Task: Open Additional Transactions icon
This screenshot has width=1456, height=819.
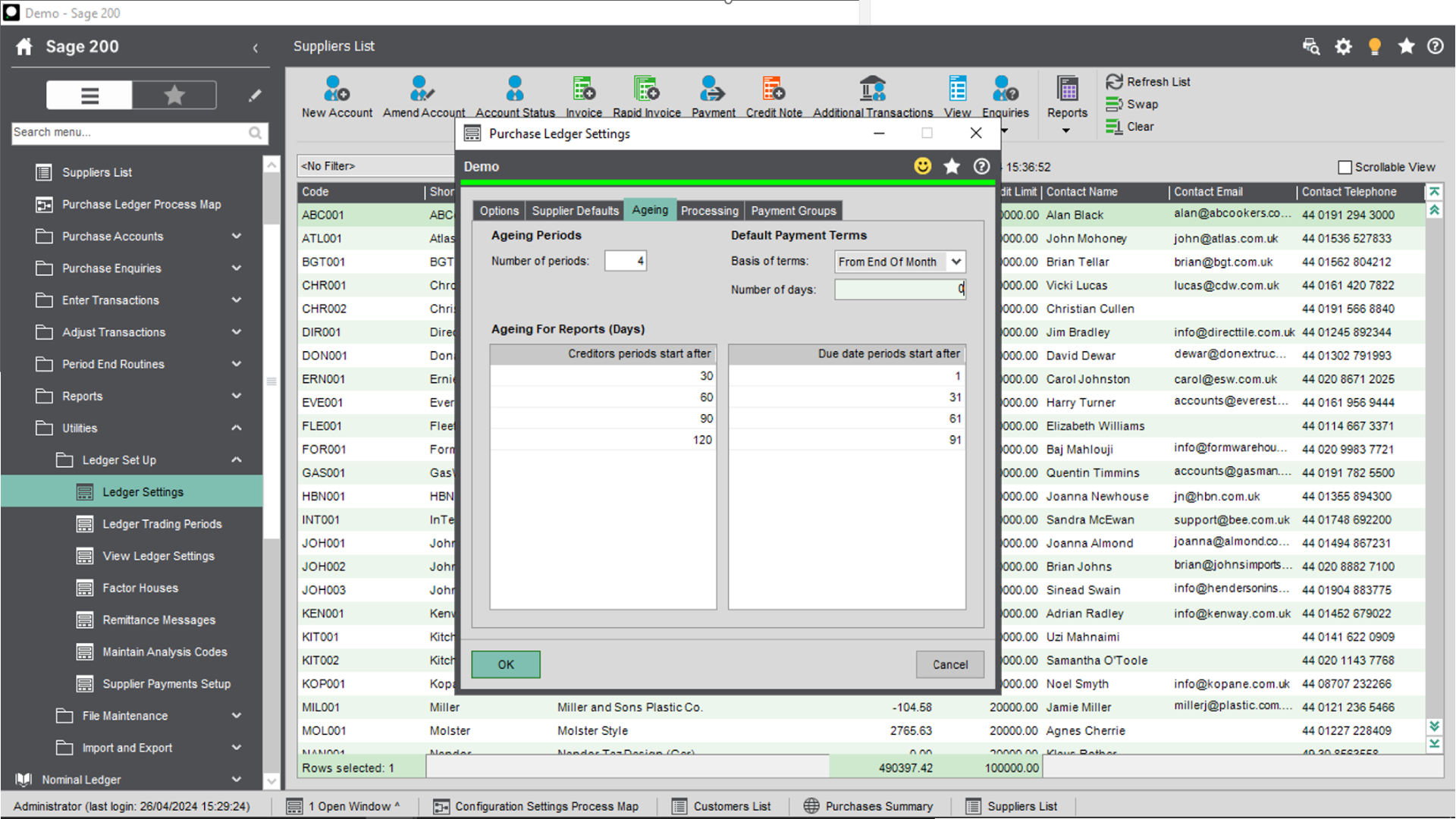Action: (873, 97)
